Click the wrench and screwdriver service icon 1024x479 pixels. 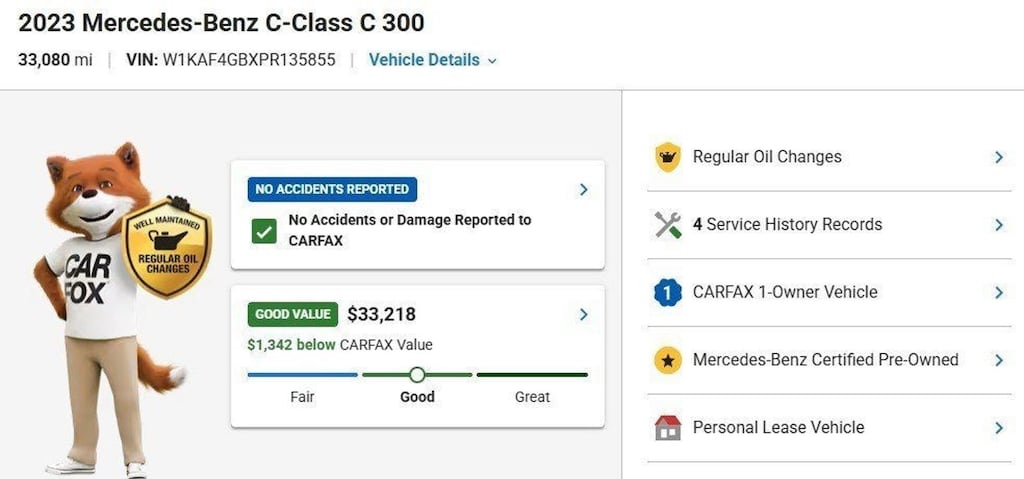point(667,225)
